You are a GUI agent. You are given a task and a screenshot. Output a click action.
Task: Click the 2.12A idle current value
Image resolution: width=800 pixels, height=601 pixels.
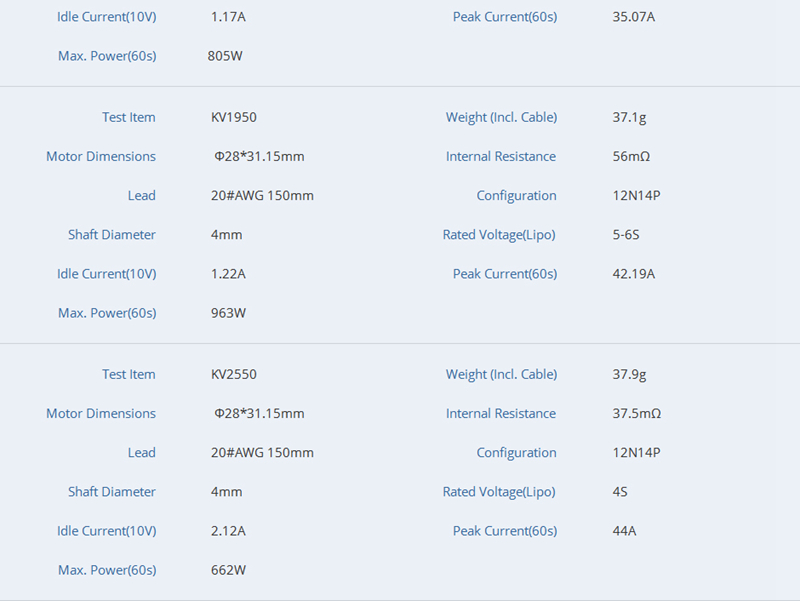coord(228,531)
